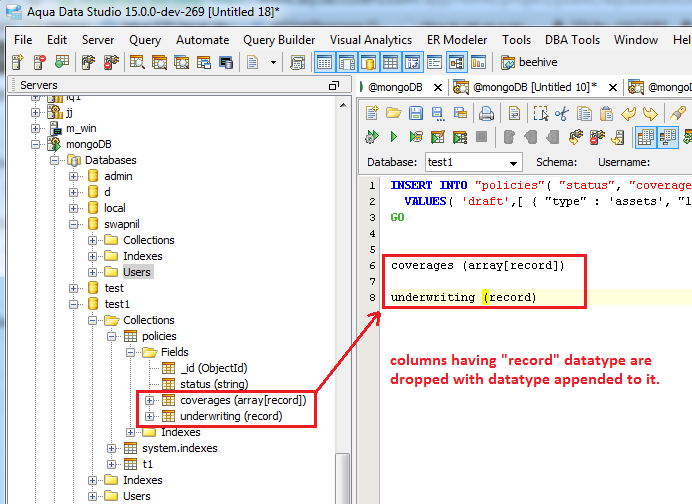
Task: Select the _id (ObjectId) field
Action: pyautogui.click(x=214, y=368)
